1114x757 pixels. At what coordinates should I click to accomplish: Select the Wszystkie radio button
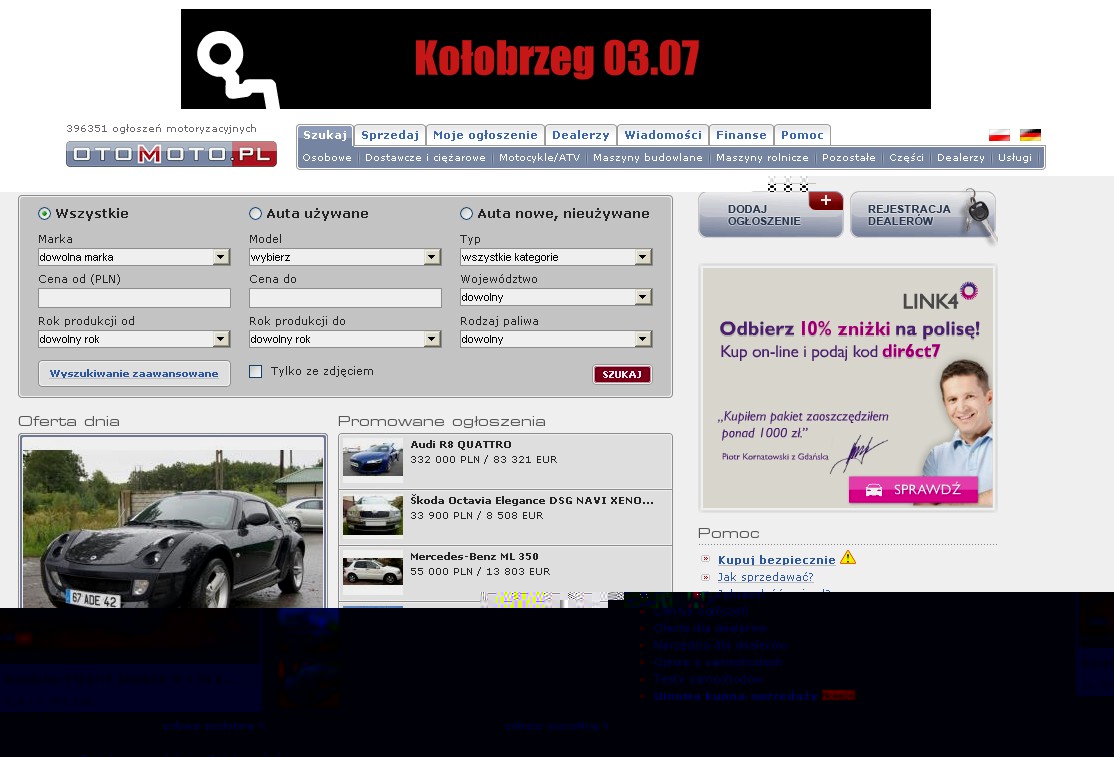point(45,213)
